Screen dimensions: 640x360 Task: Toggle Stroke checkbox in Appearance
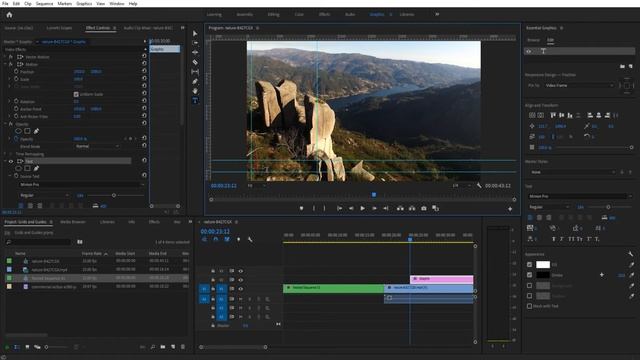(529, 275)
